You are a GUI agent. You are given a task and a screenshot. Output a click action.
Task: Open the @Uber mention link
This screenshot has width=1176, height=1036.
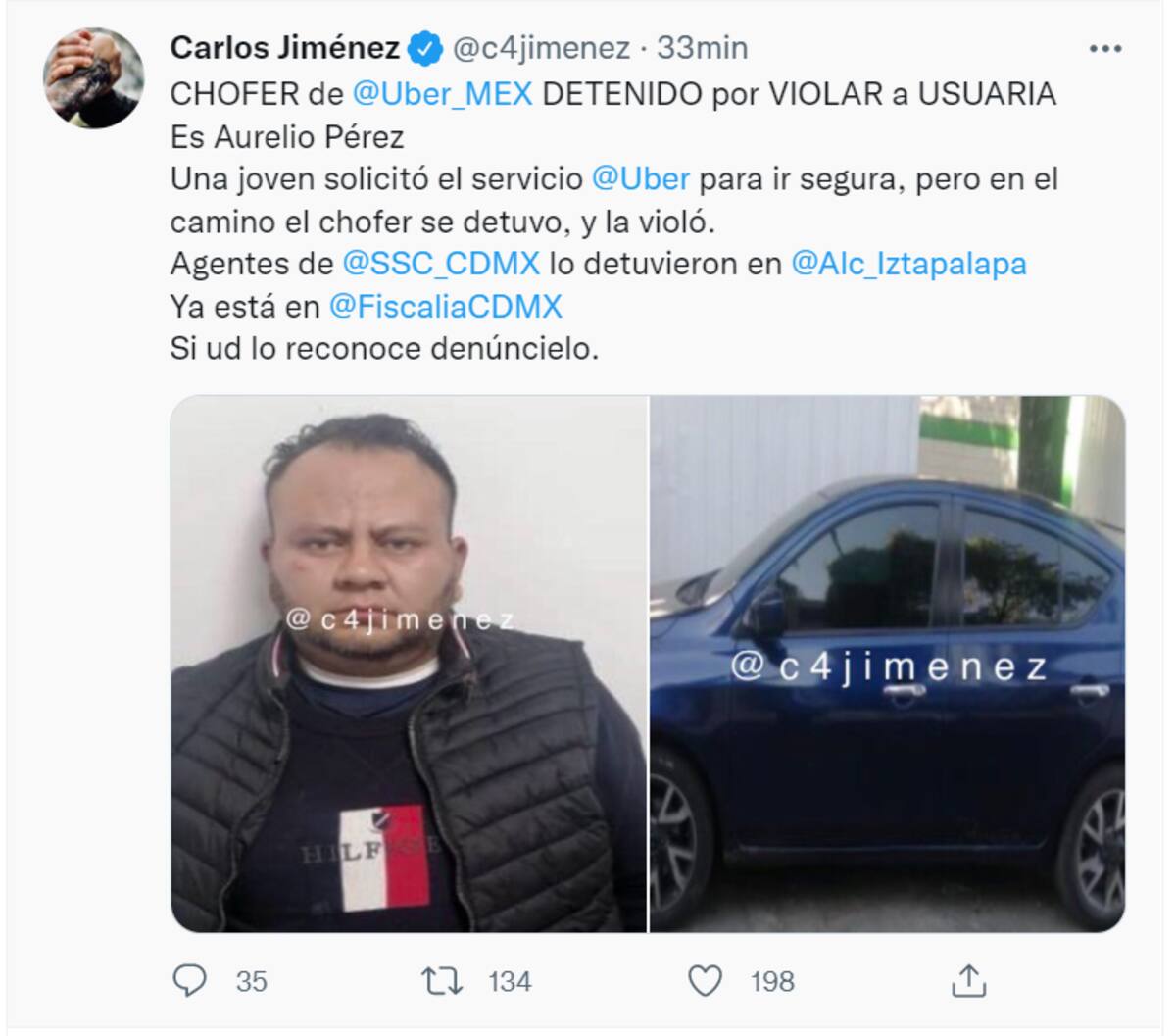pos(641,179)
